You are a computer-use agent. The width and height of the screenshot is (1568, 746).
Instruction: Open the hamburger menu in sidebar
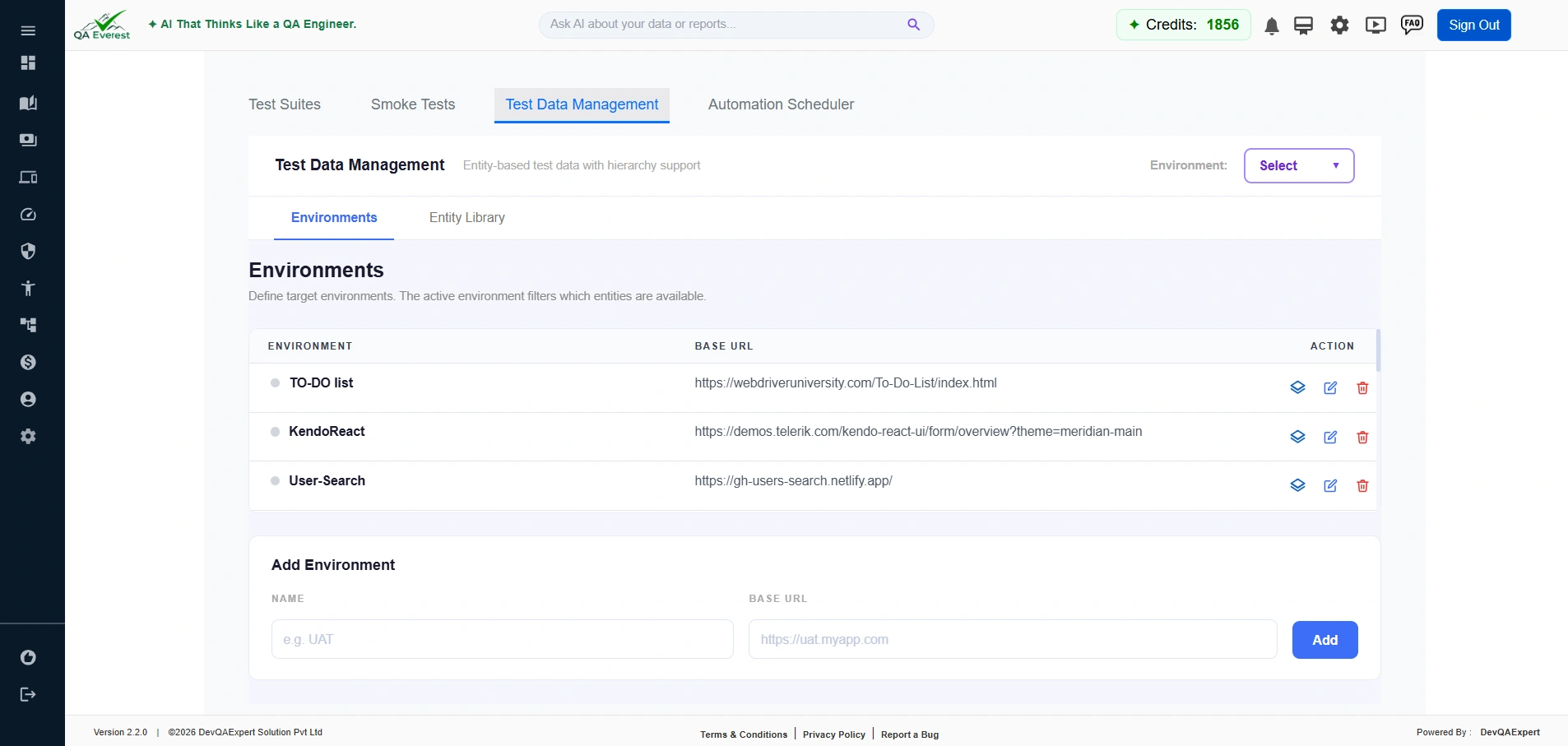point(28,30)
